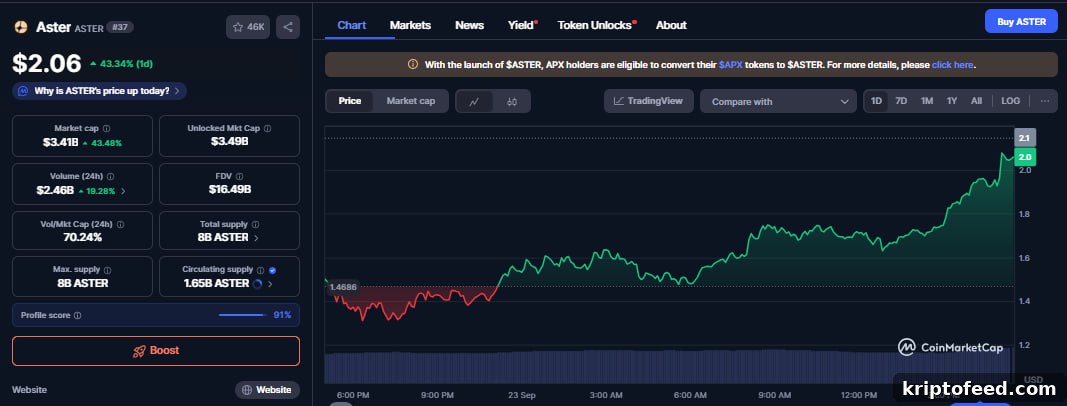
Task: Set chart range to 7D
Action: tap(901, 101)
